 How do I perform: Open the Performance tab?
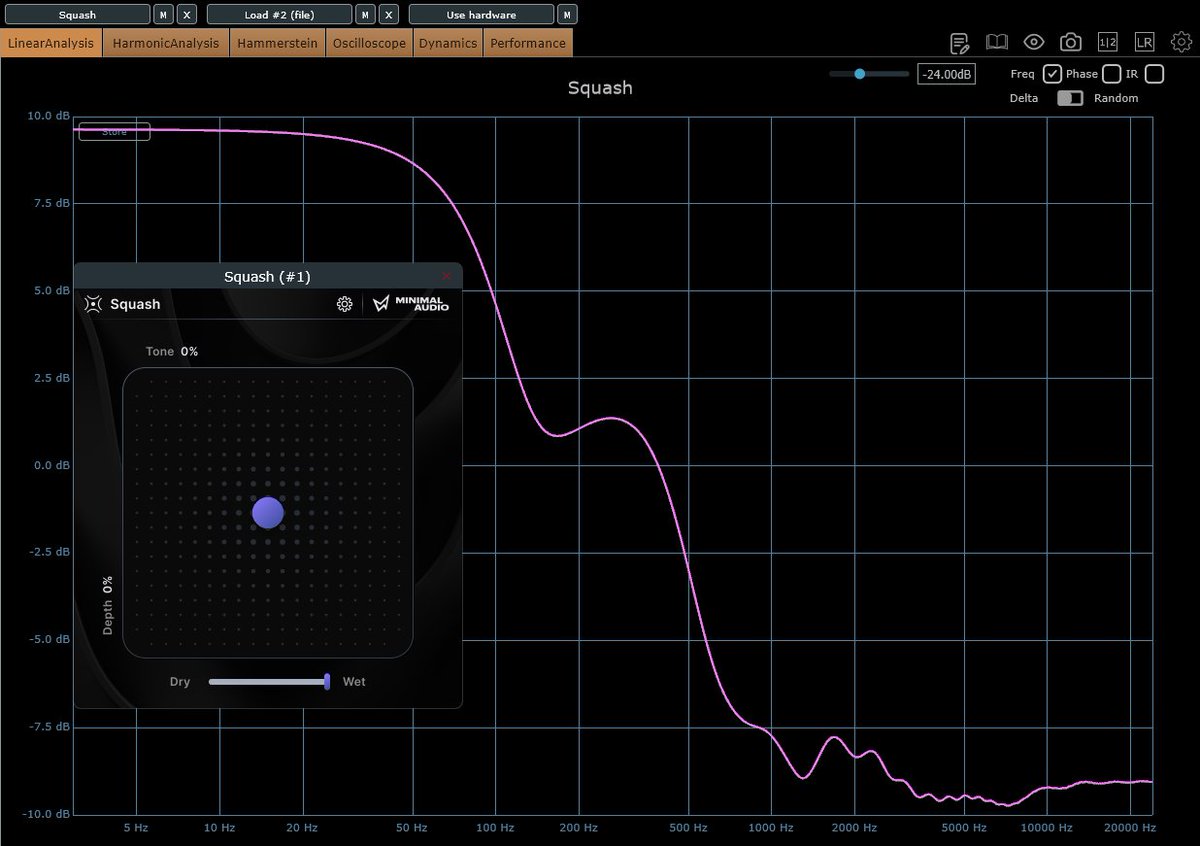pyautogui.click(x=528, y=43)
